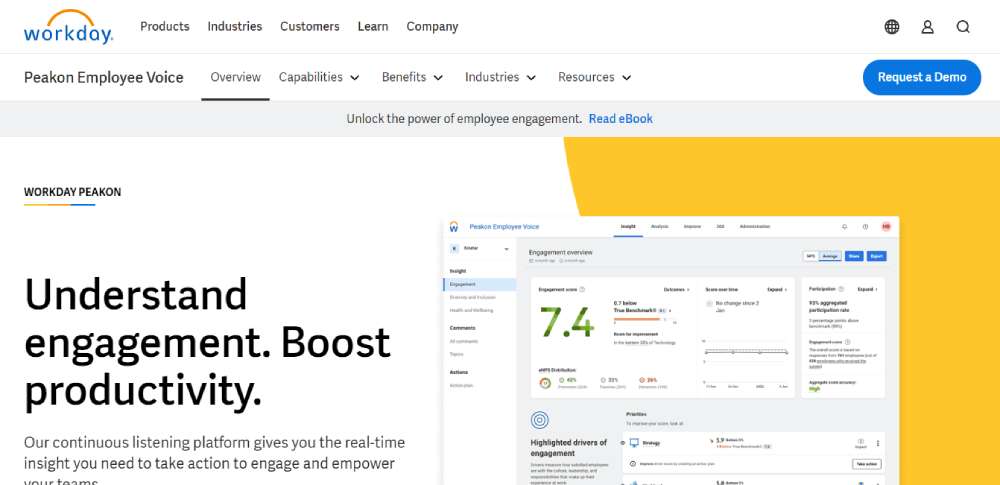The image size is (1000, 485).
Task: Expand the Benefits dropdown
Action: point(413,77)
